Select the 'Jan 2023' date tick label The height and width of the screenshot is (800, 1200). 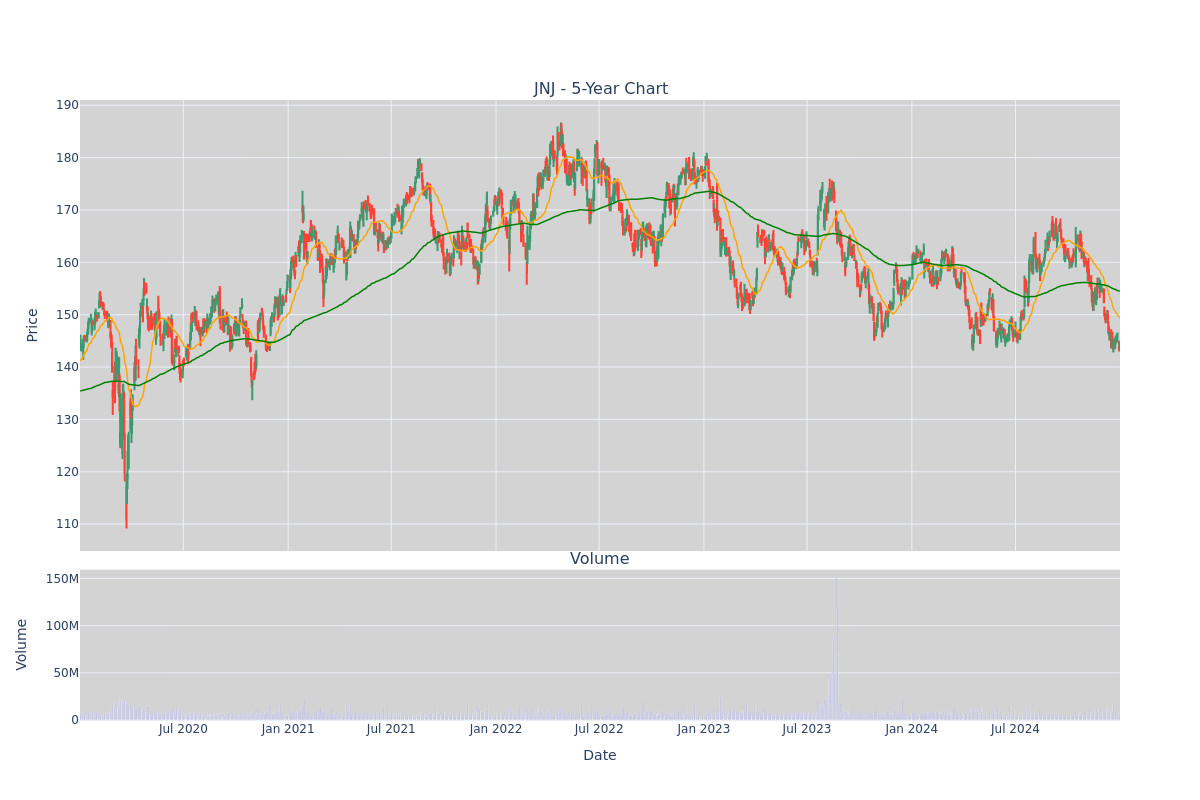704,729
